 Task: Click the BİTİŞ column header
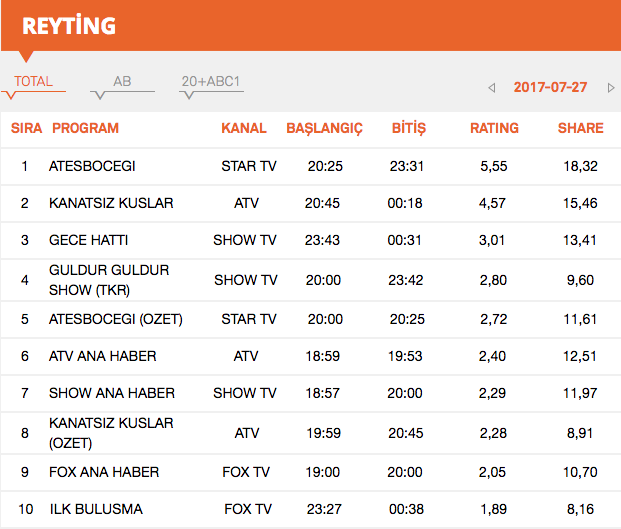click(x=408, y=128)
